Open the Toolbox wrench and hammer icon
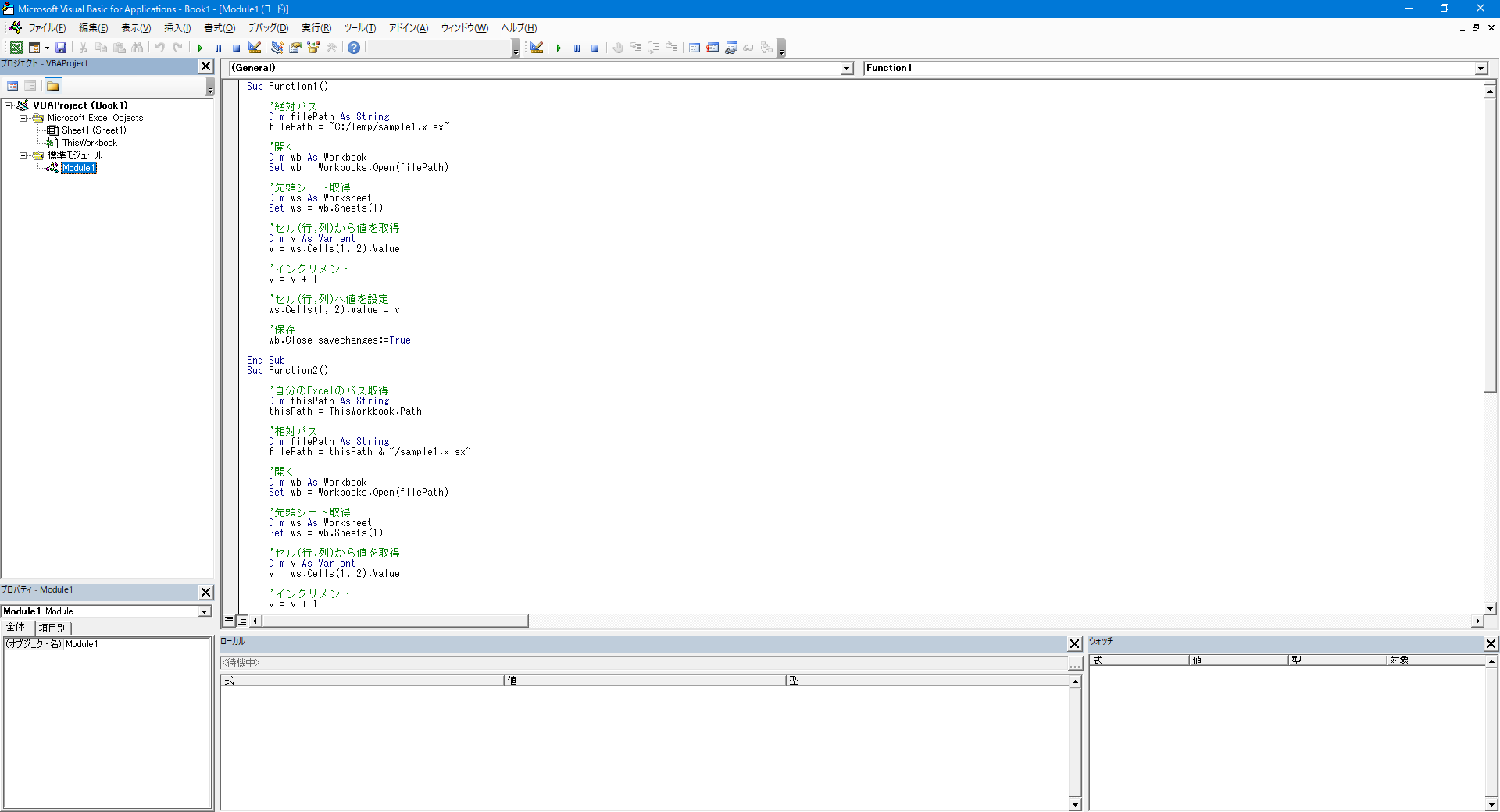Screen dimensions: 1500x812 point(332,48)
